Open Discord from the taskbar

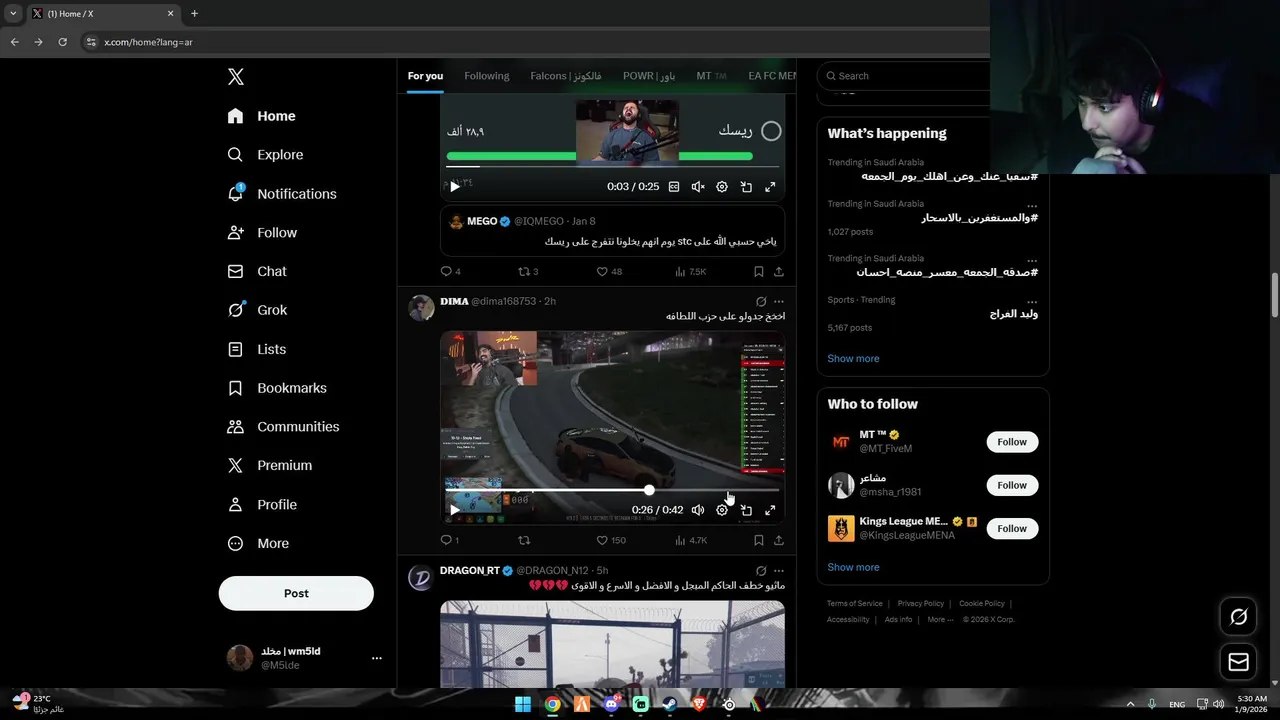click(x=611, y=704)
